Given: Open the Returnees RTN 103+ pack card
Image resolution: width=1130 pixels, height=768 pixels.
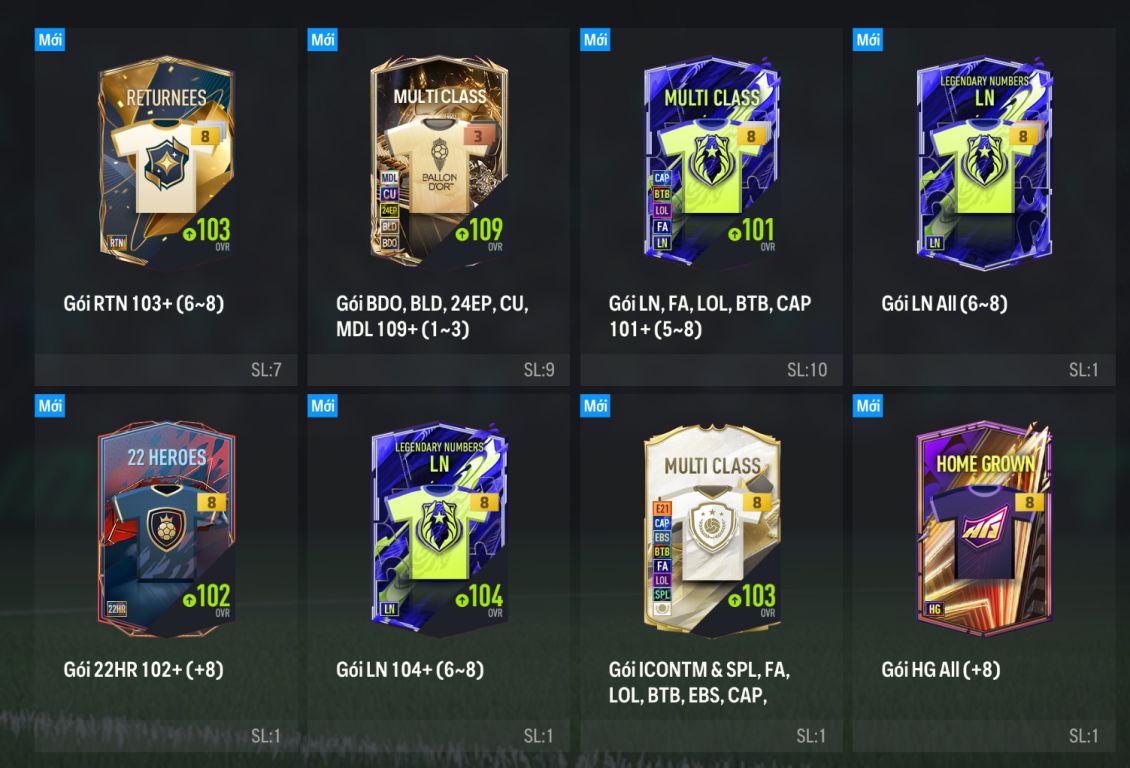Looking at the screenshot, I should pyautogui.click(x=166, y=162).
